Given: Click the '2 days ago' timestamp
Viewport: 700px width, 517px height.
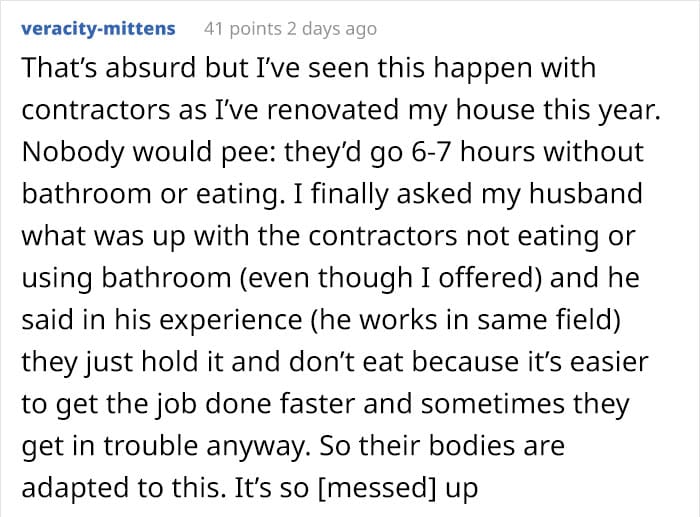Looking at the screenshot, I should (x=332, y=29).
